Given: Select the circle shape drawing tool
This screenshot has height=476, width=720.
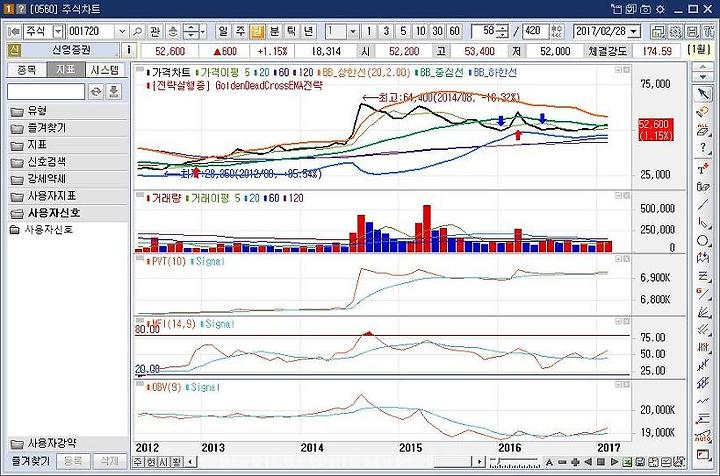Looking at the screenshot, I should coord(703,241).
